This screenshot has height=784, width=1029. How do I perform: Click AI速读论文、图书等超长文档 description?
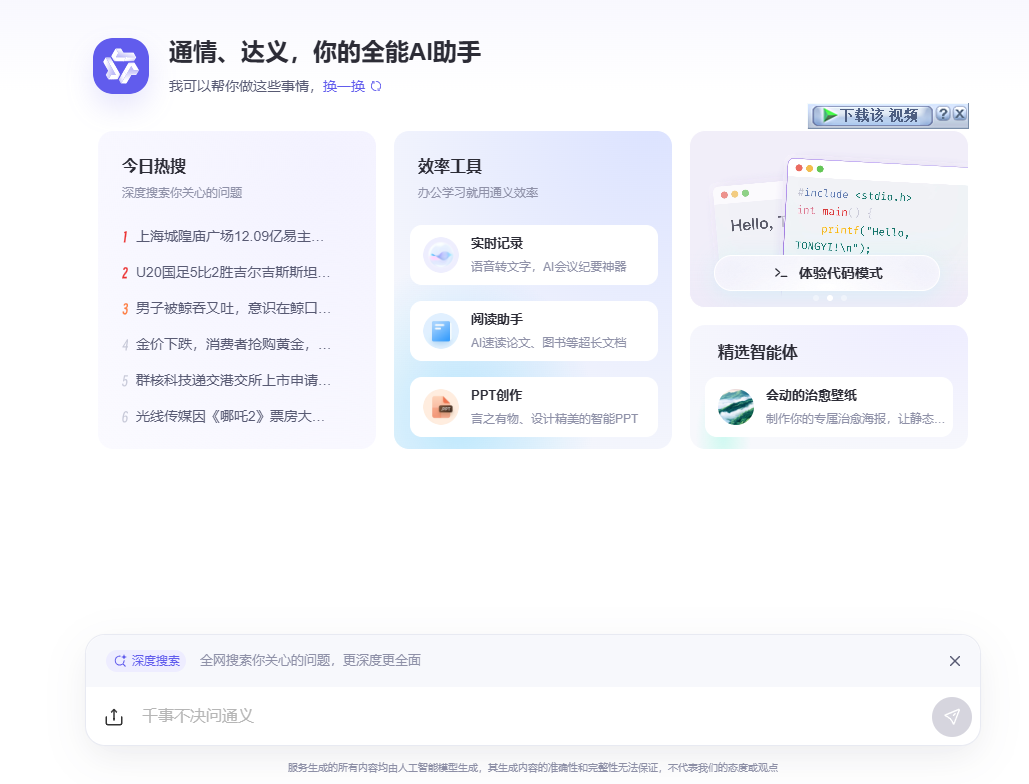point(549,342)
